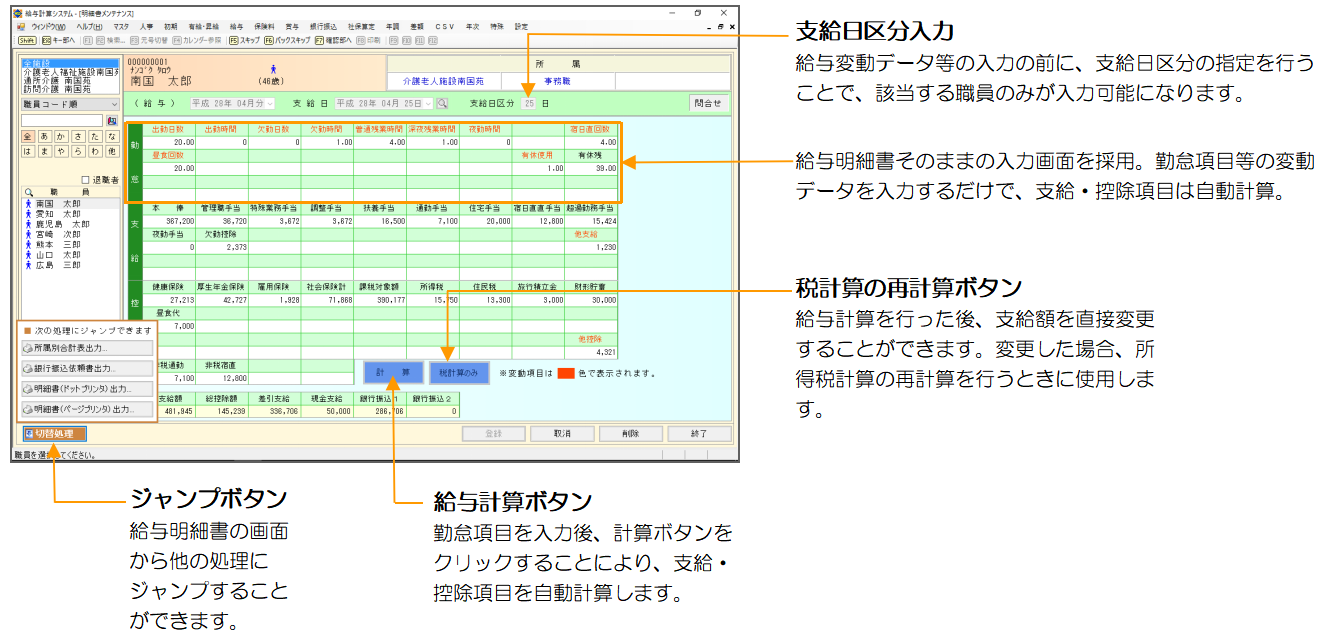Open the マスタ menu
Screen dimensions: 1332x643
click(121, 26)
